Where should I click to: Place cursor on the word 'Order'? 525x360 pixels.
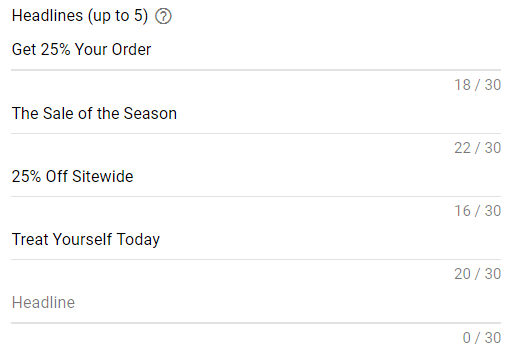pos(131,50)
